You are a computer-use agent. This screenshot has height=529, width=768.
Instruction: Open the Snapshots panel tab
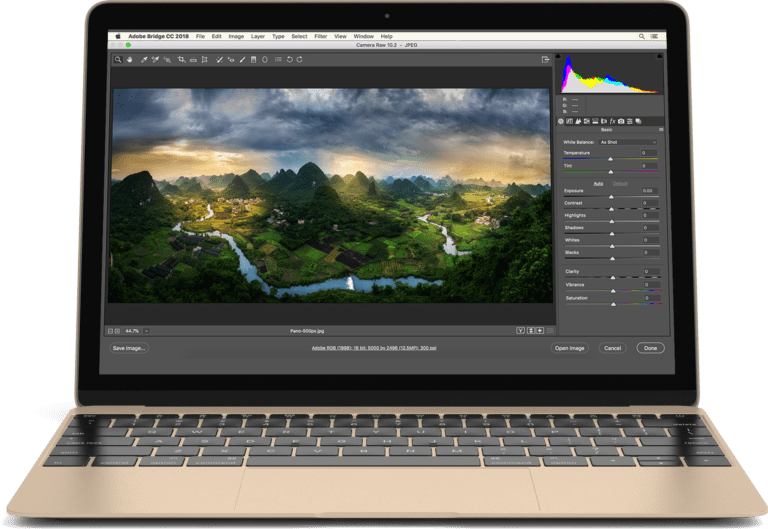click(638, 121)
